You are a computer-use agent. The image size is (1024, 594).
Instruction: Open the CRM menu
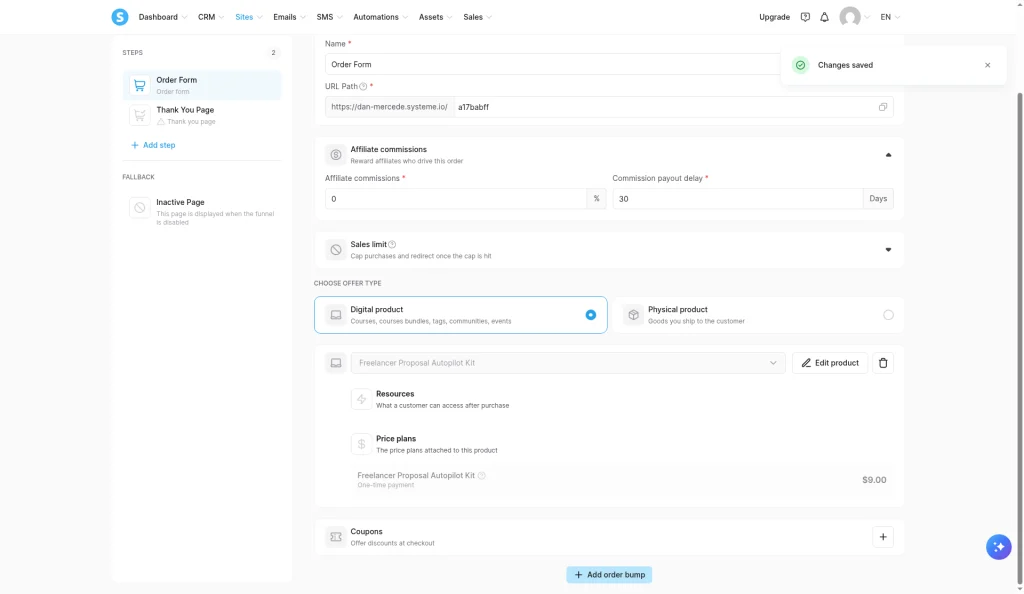tap(211, 17)
